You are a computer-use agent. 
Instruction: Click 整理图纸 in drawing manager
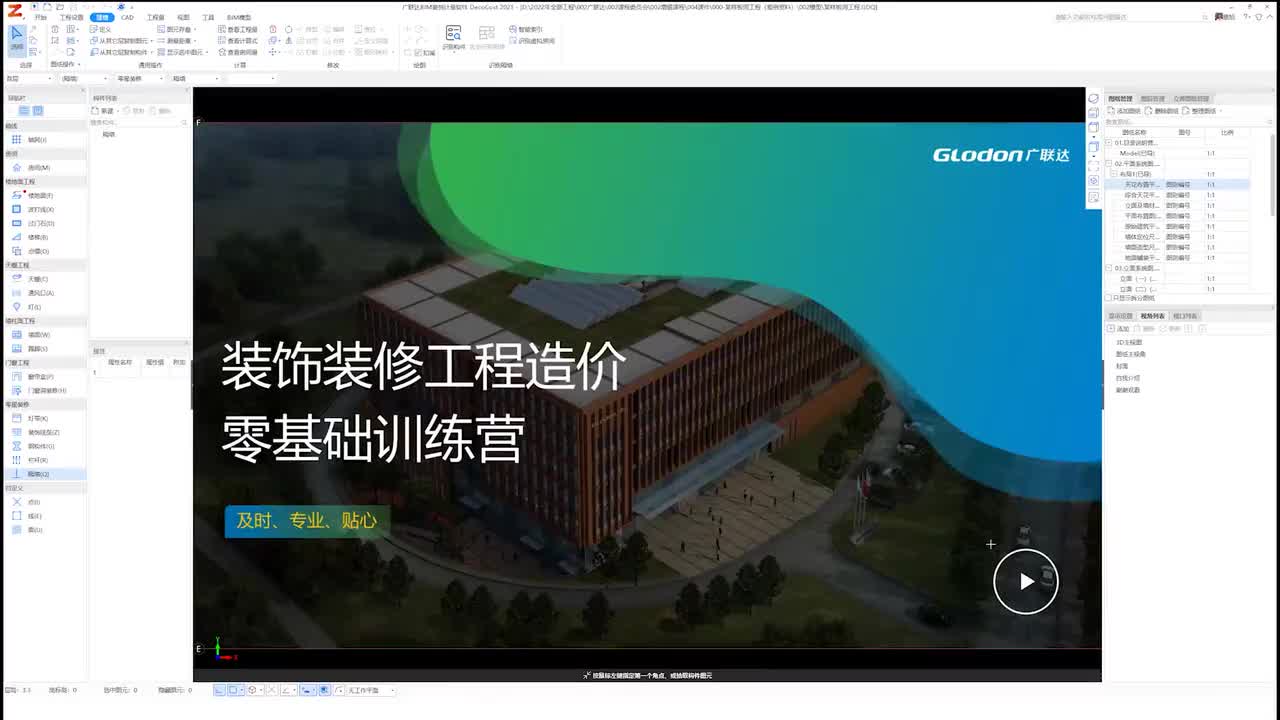pos(1198,111)
